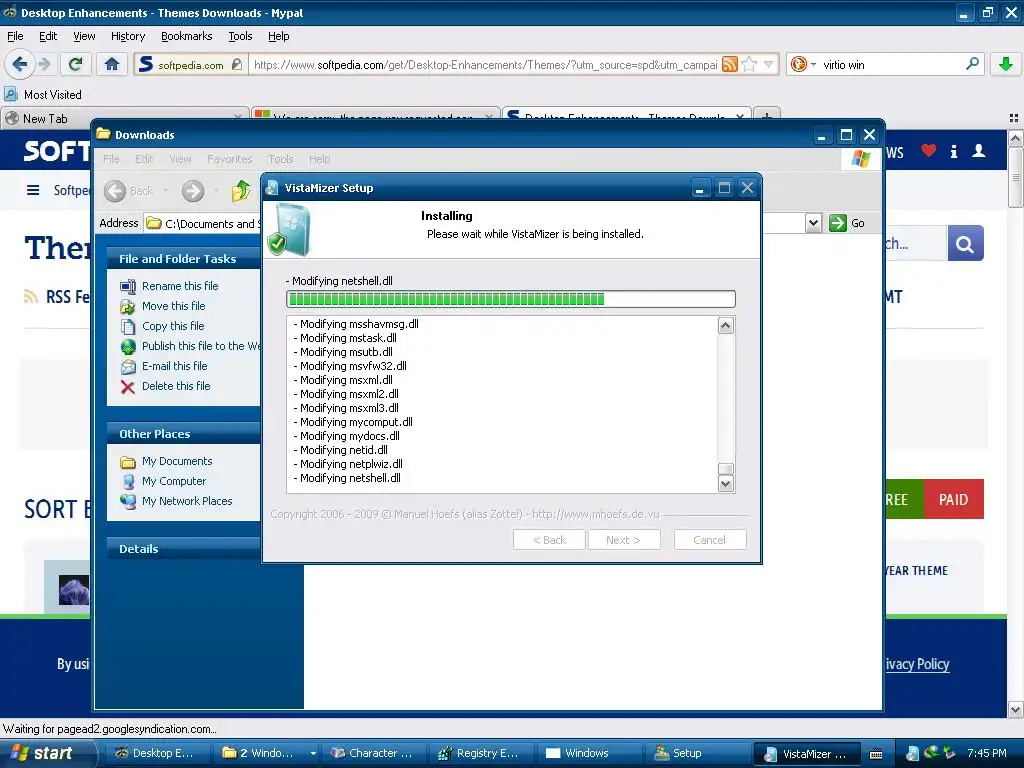This screenshot has width=1024, height=768.
Task: Click the Next button in VistaMizer Setup
Action: [623, 539]
